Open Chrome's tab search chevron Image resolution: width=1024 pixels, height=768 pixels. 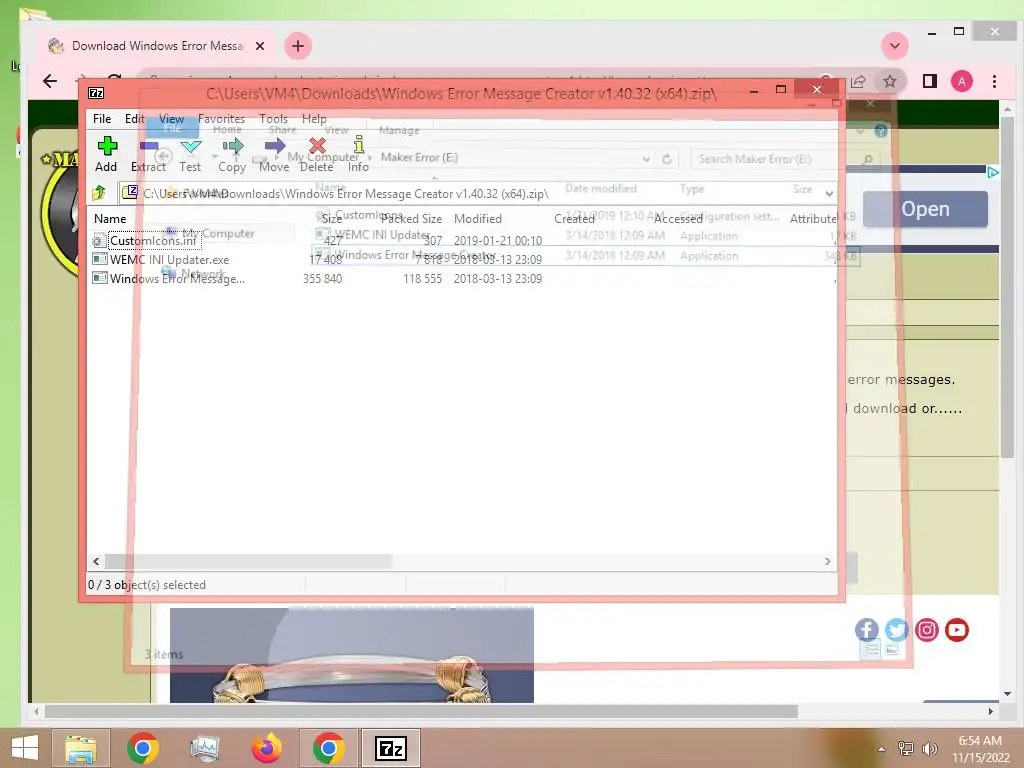click(x=895, y=46)
